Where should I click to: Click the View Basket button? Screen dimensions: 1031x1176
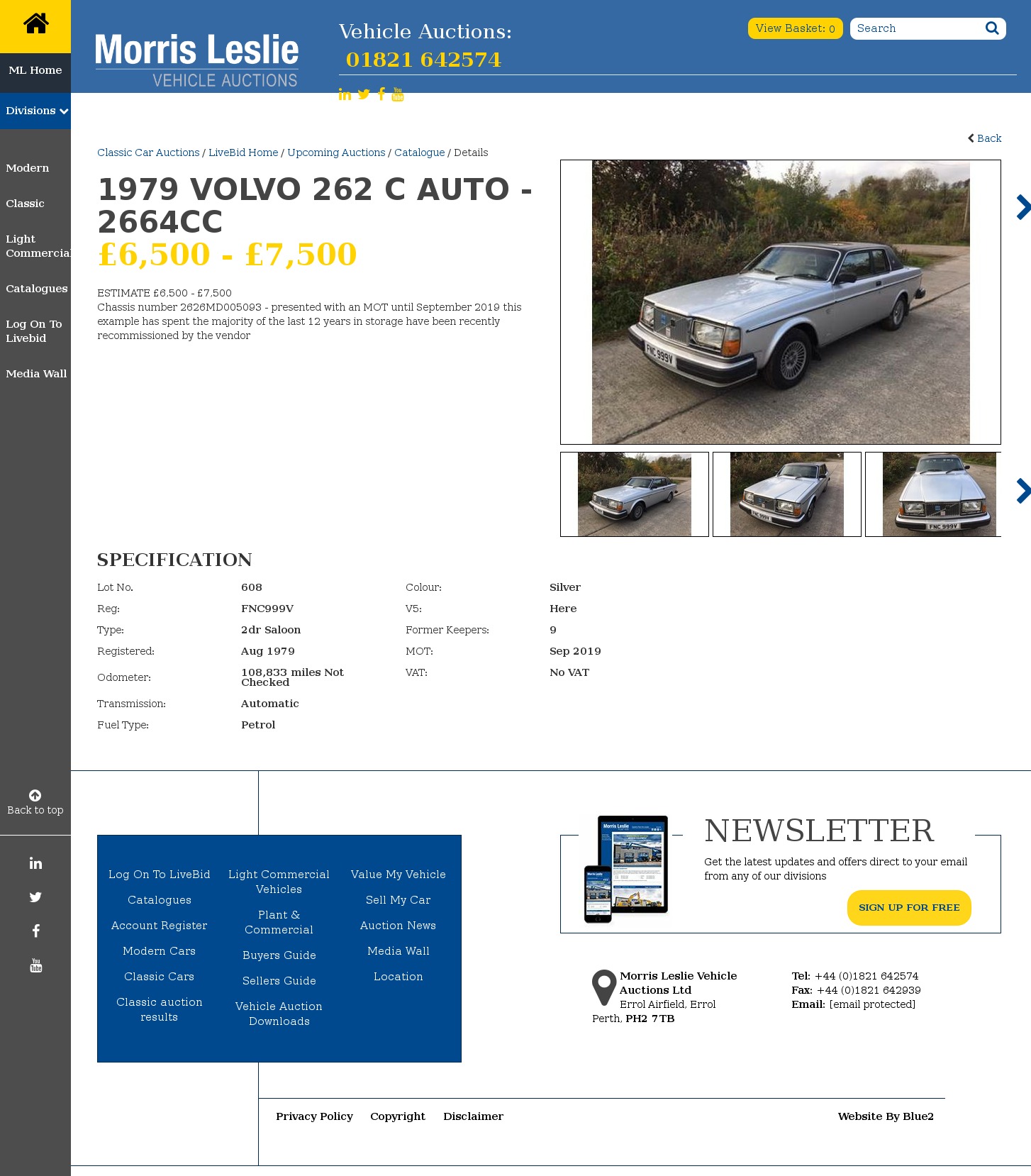(795, 28)
